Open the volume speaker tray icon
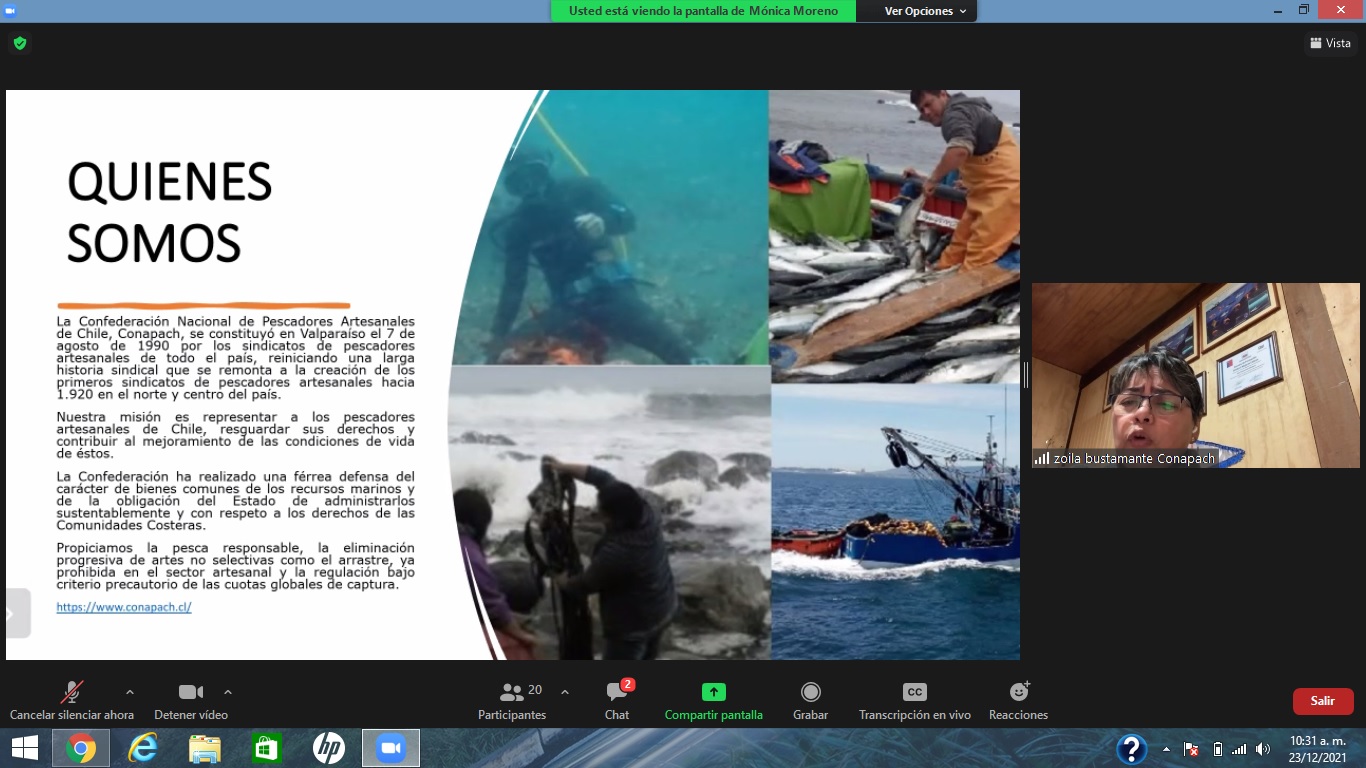 click(x=1263, y=749)
